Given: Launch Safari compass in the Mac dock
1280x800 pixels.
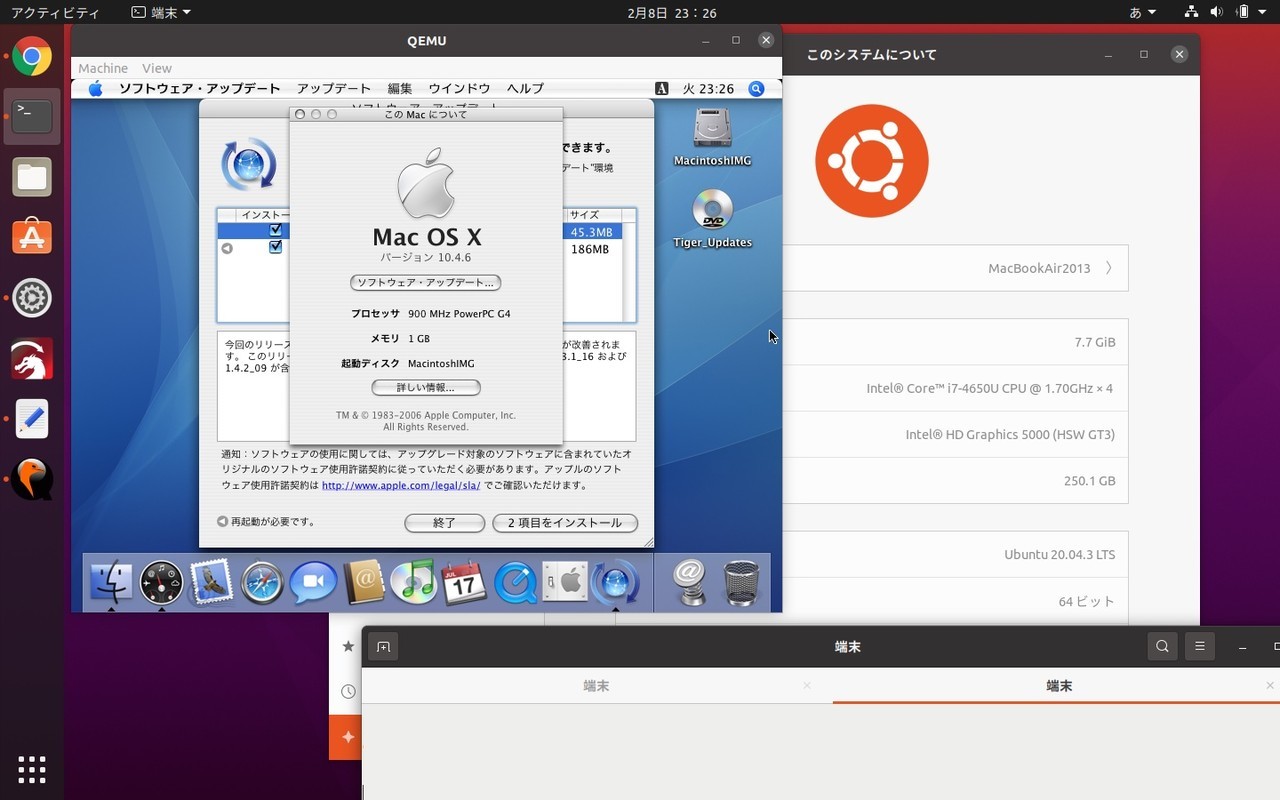Looking at the screenshot, I should click(x=262, y=581).
